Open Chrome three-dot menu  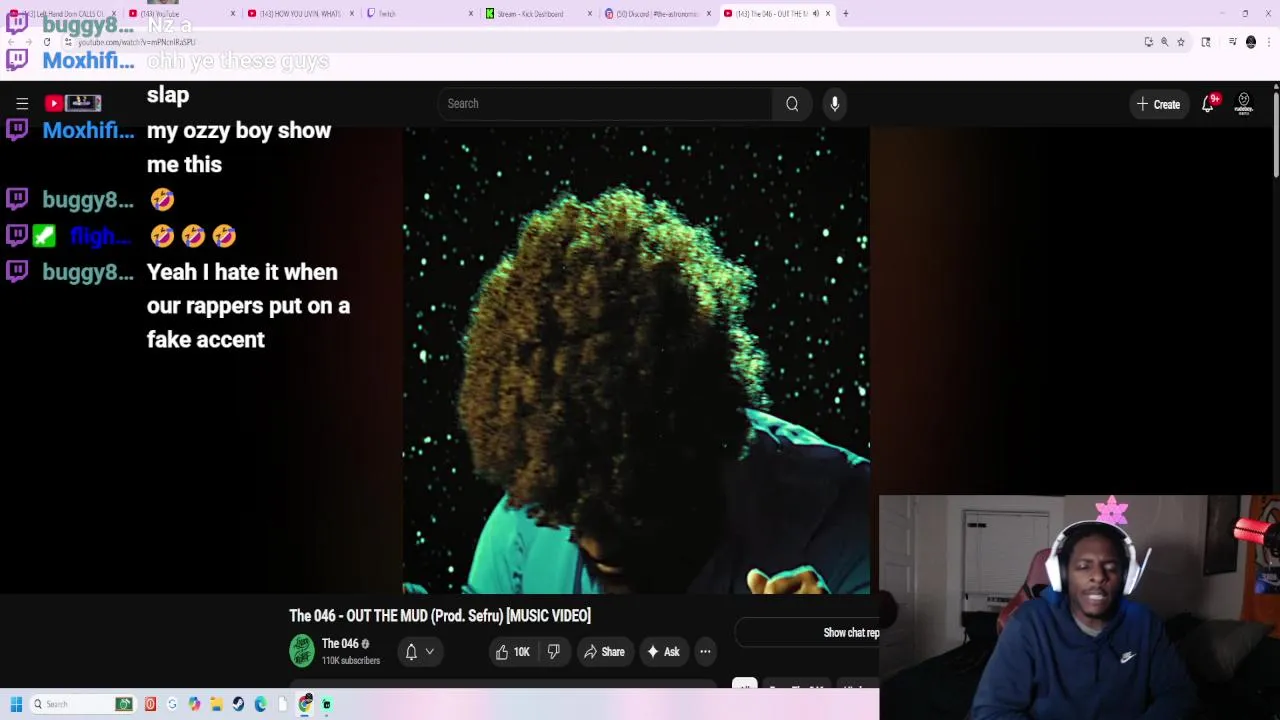click(x=1269, y=42)
